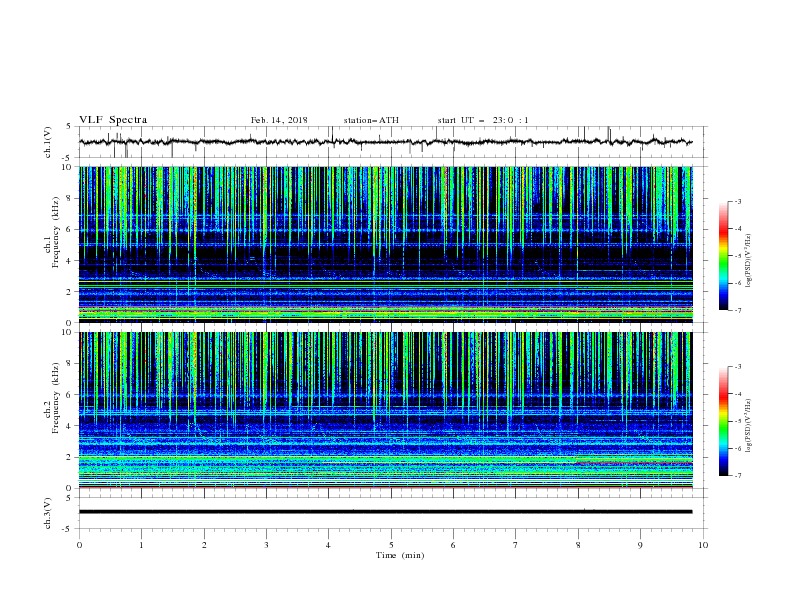Click the "-7" label on ch.2 color bar
Screen dimensions: 792x612
click(x=738, y=476)
